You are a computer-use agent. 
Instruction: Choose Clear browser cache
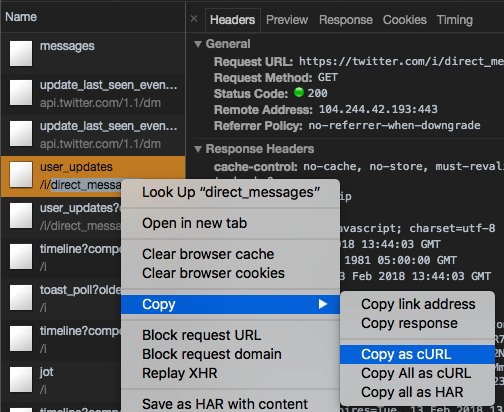tap(231, 254)
